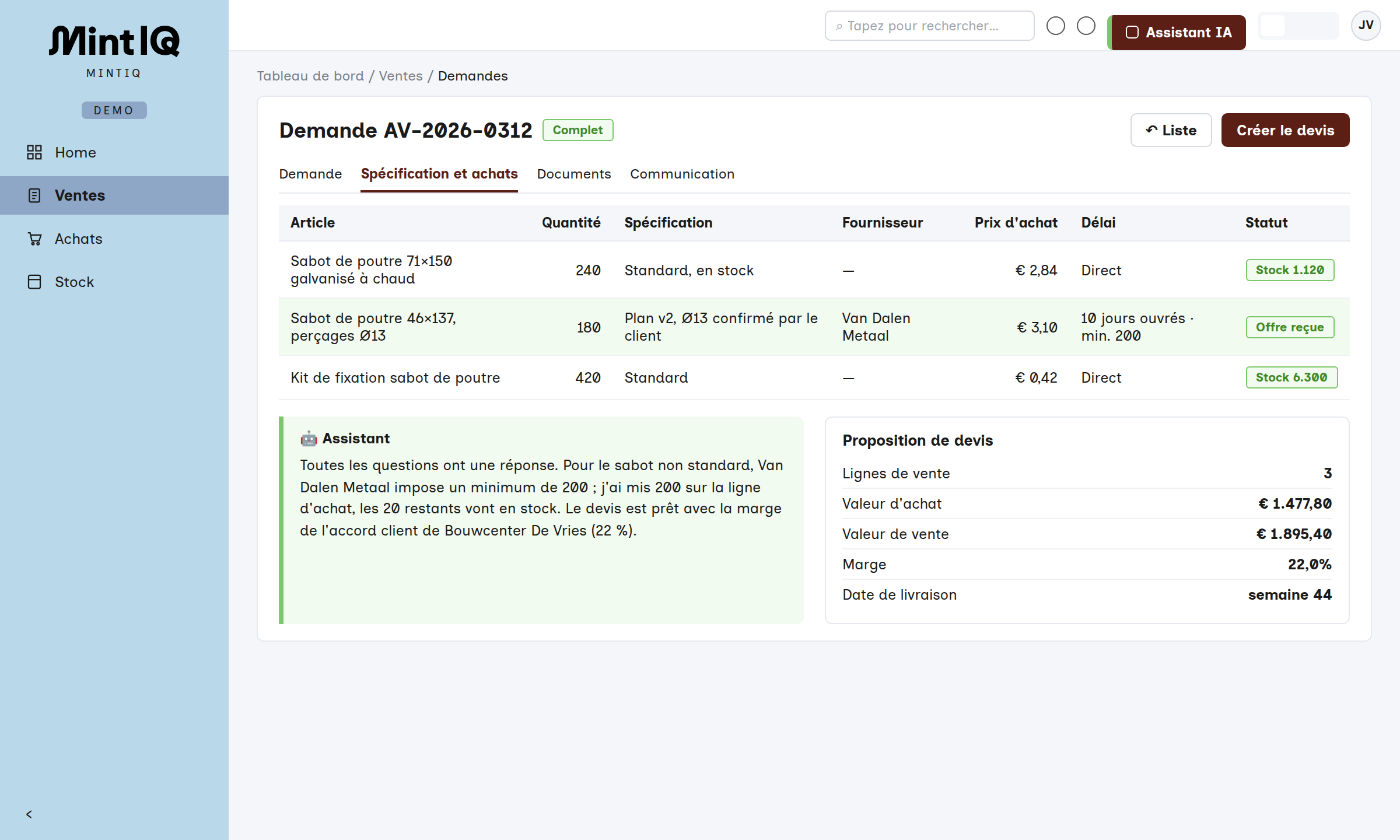Click the semaine 44 delivery date value
Screen dimensions: 1400x840
click(x=1290, y=594)
